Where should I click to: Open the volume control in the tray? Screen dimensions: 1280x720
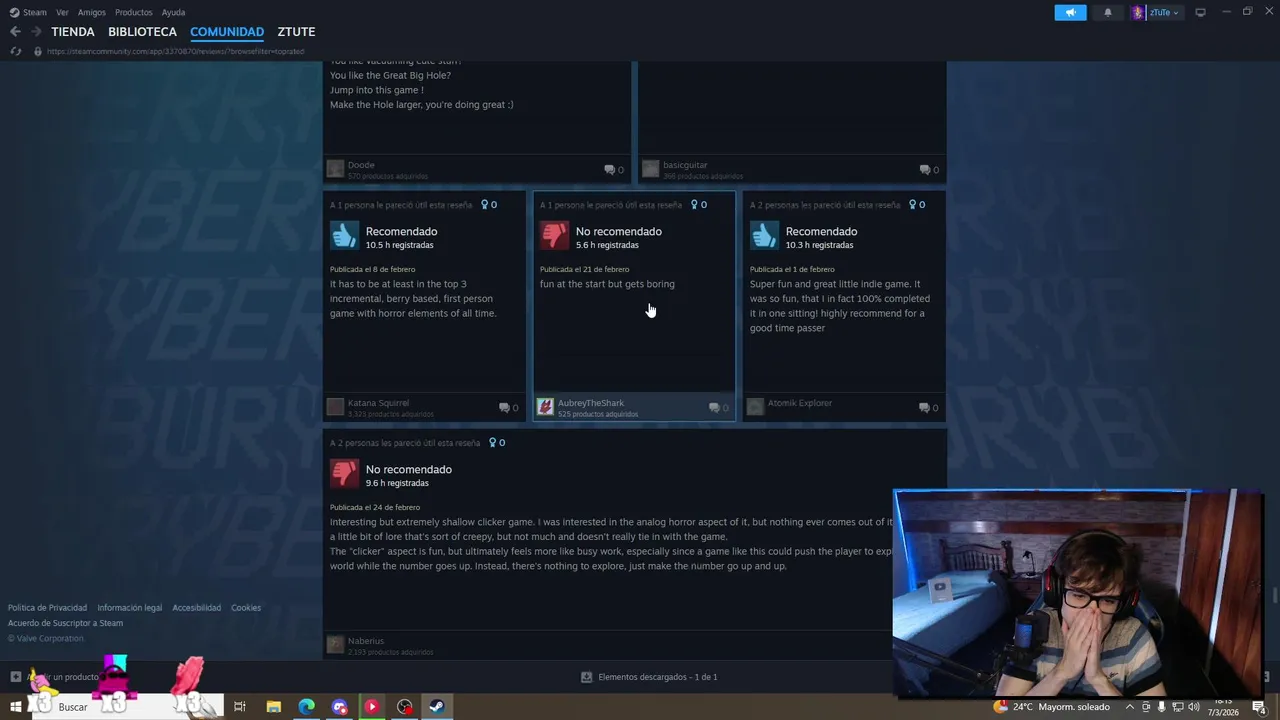1193,707
